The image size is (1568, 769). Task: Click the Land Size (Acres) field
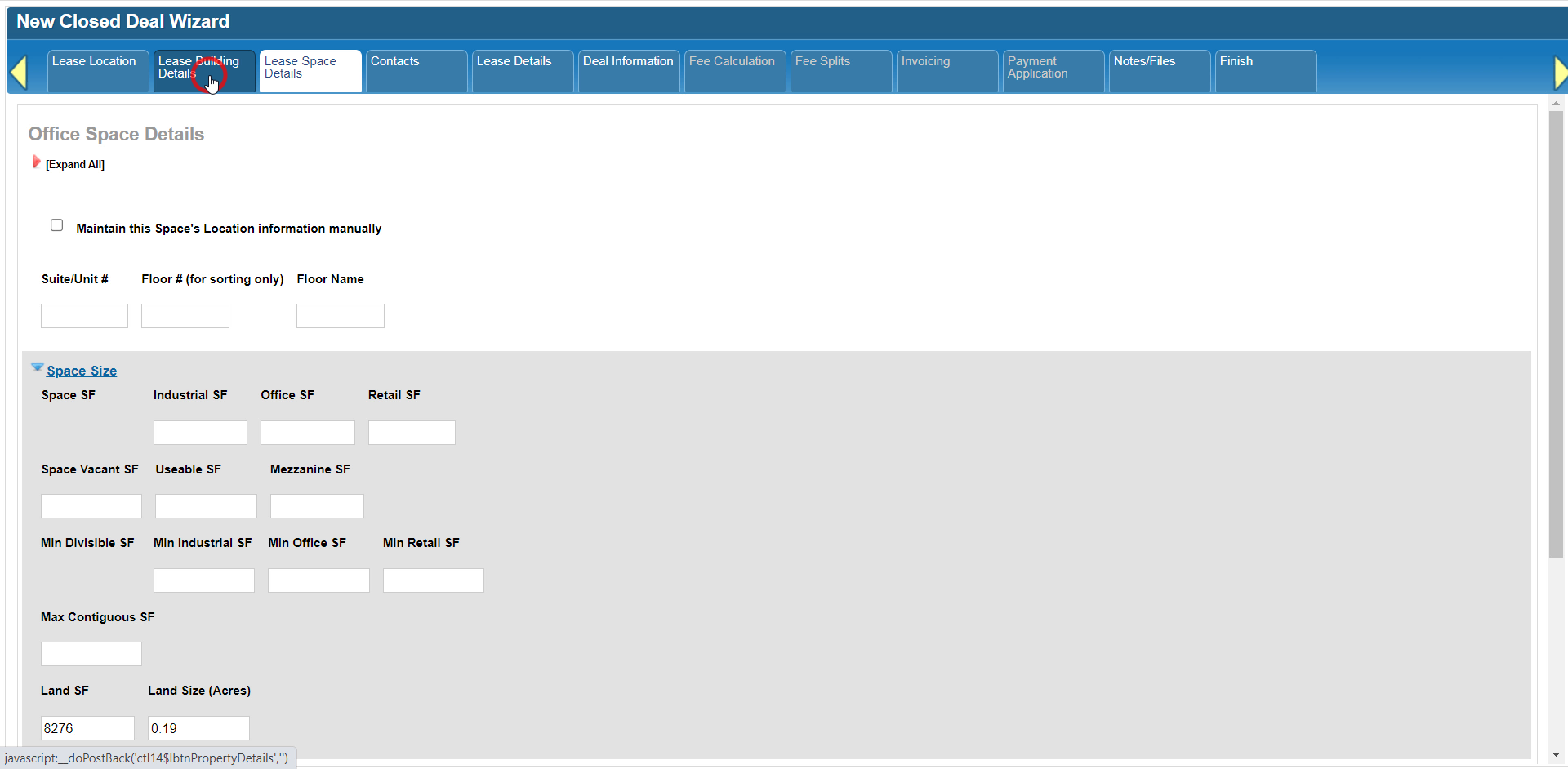(x=198, y=728)
